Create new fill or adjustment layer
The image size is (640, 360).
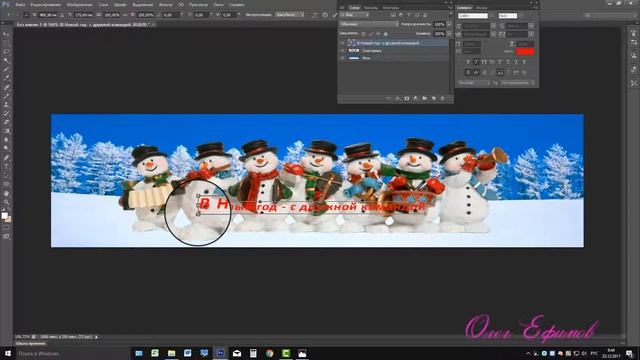coord(416,98)
